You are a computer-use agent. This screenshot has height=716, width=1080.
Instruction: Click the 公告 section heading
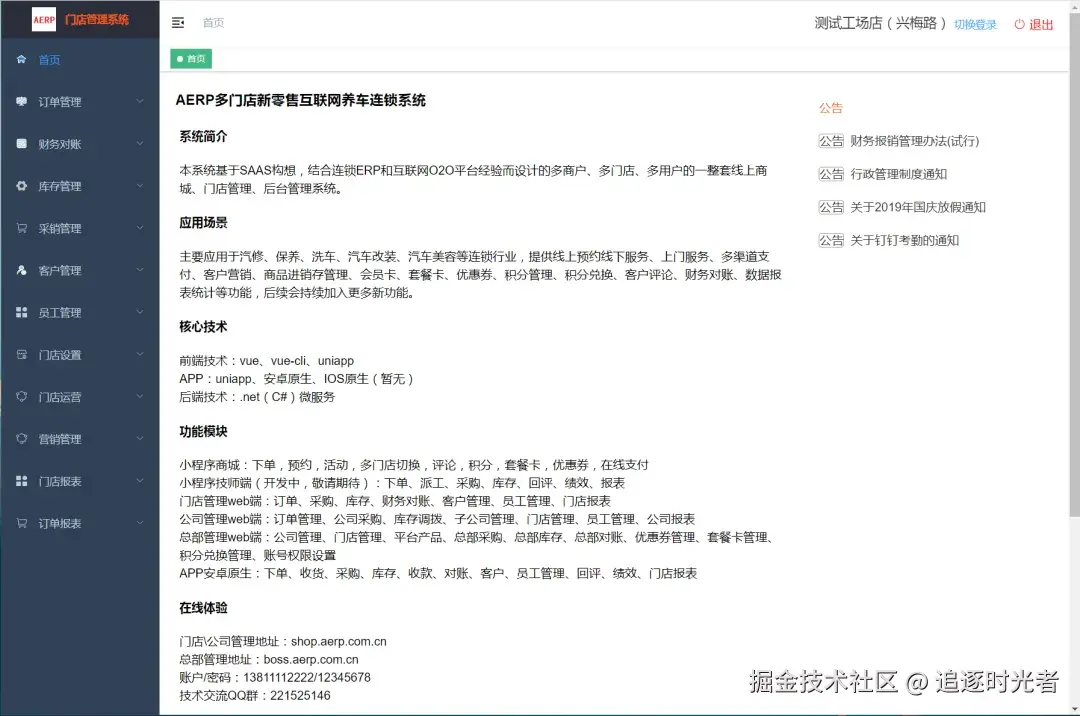pos(830,108)
